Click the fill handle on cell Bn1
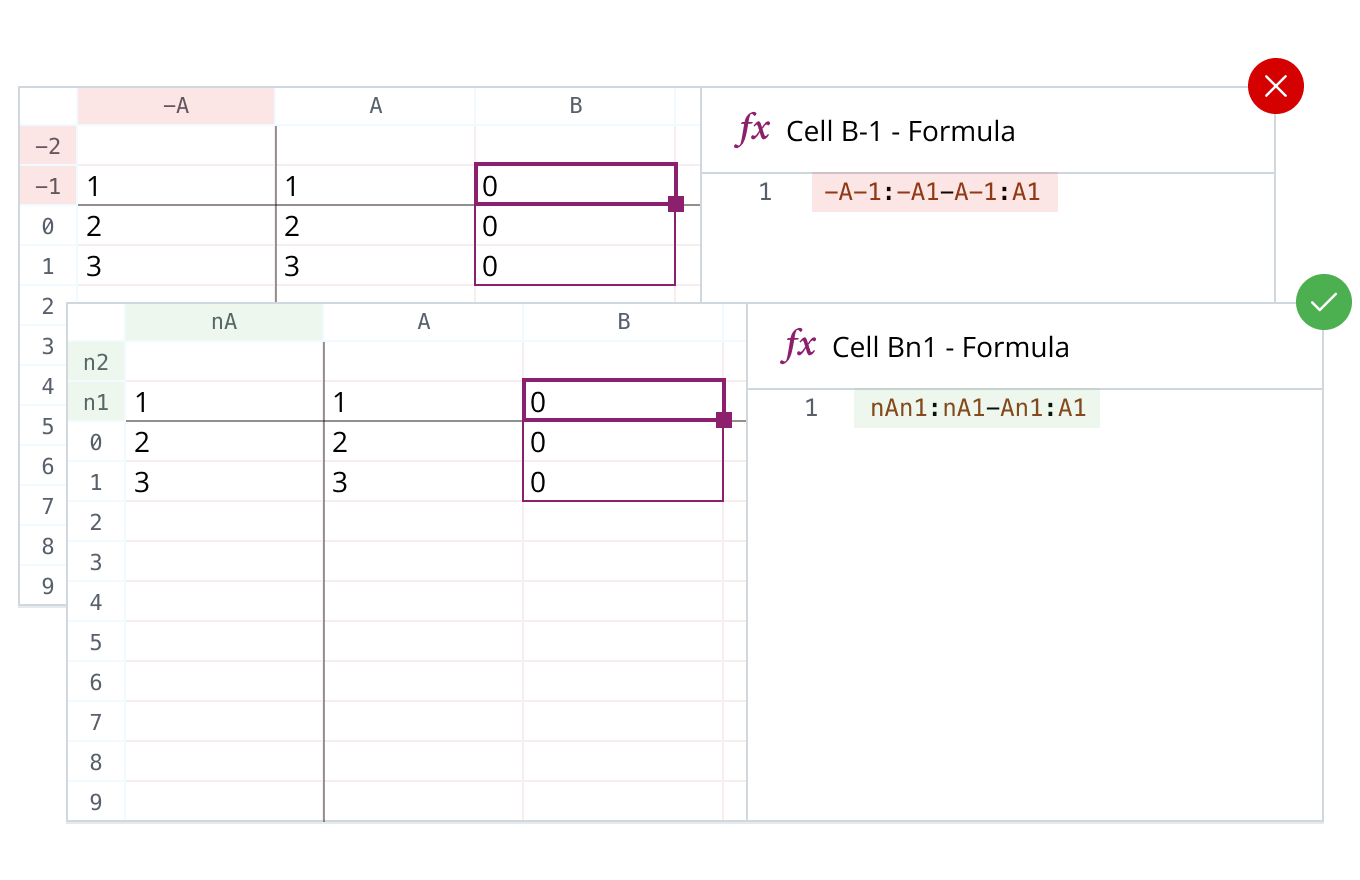This screenshot has width=1360, height=880. pos(724,420)
